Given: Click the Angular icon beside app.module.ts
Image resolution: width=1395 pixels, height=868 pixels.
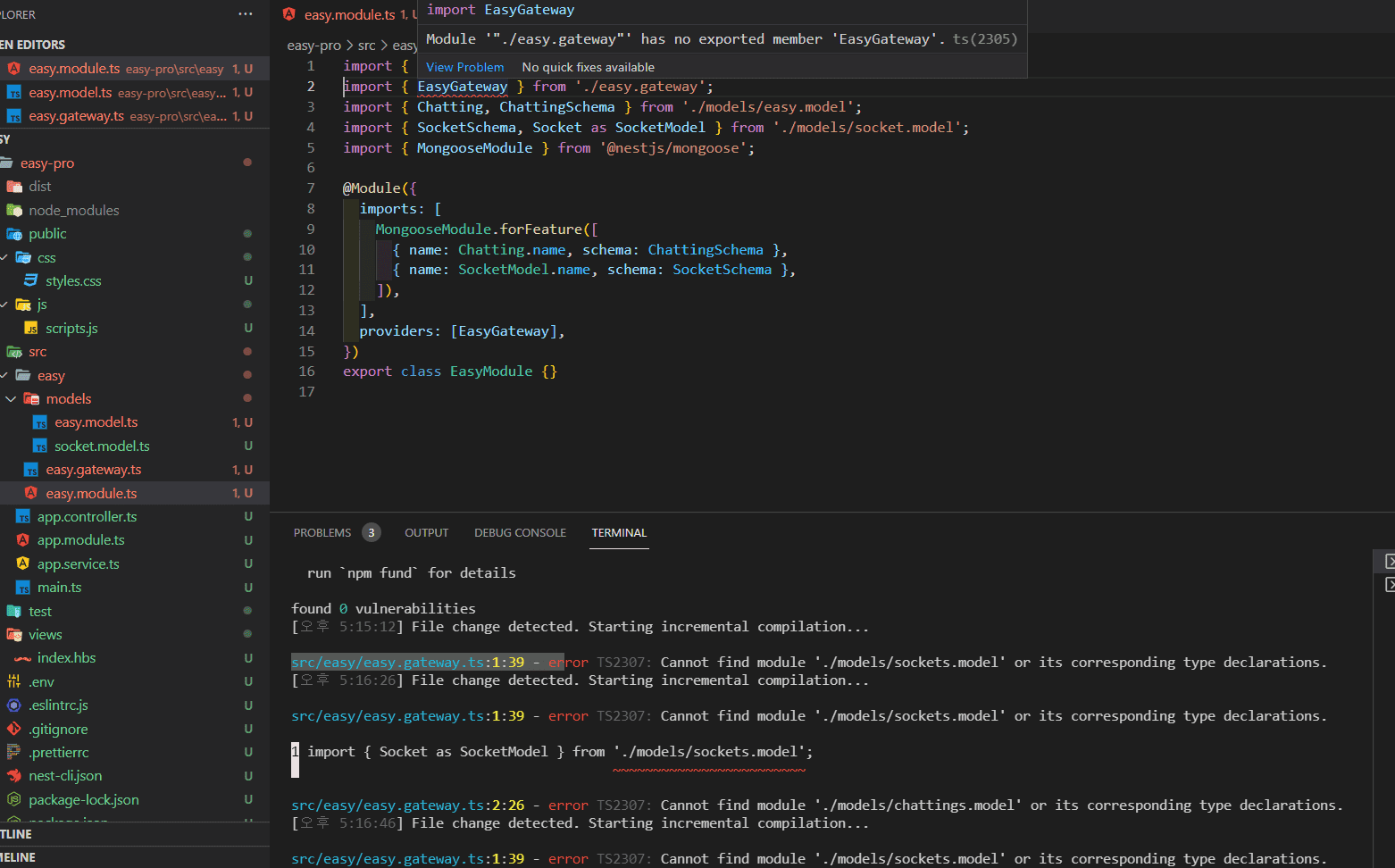Looking at the screenshot, I should click(x=23, y=540).
